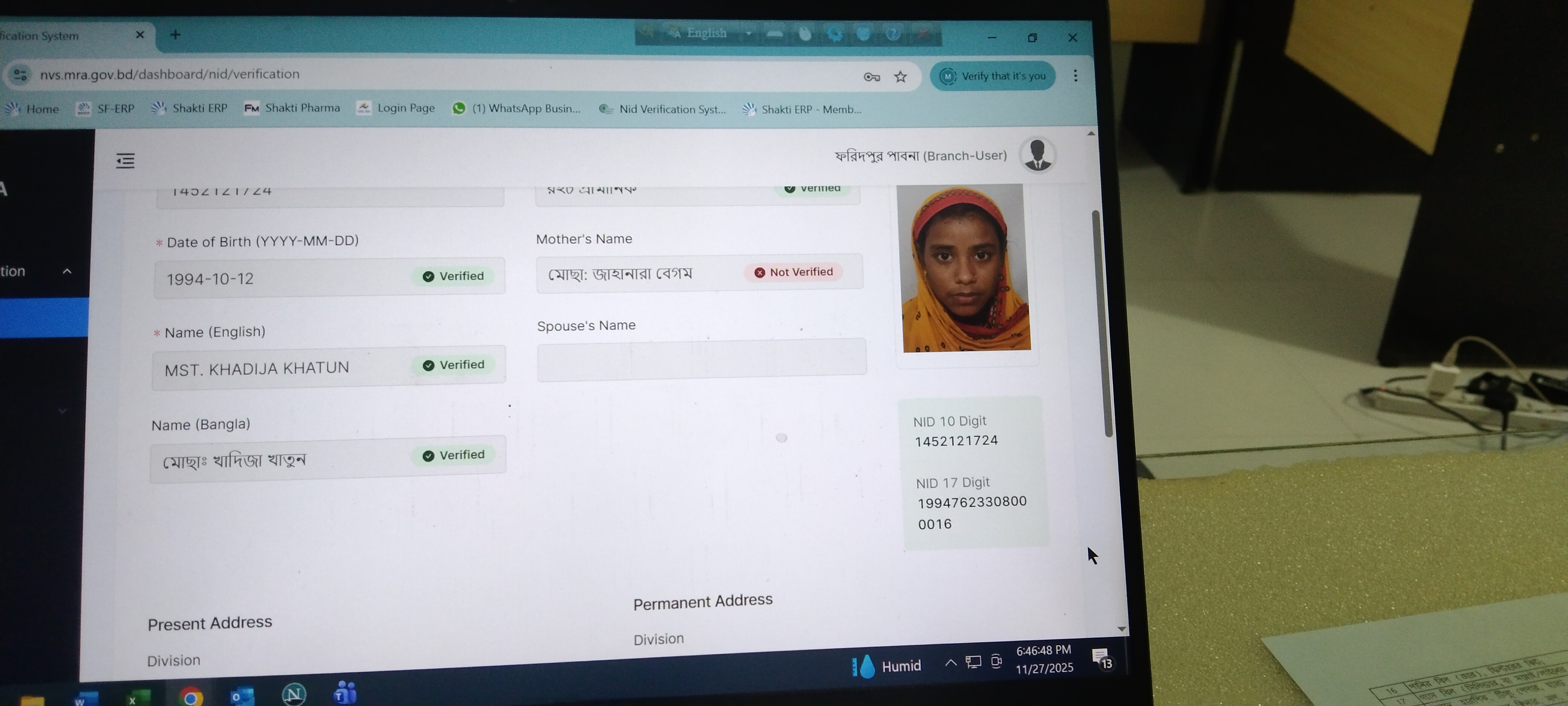Open the site information icon beside URL
The width and height of the screenshot is (1568, 706).
point(20,74)
